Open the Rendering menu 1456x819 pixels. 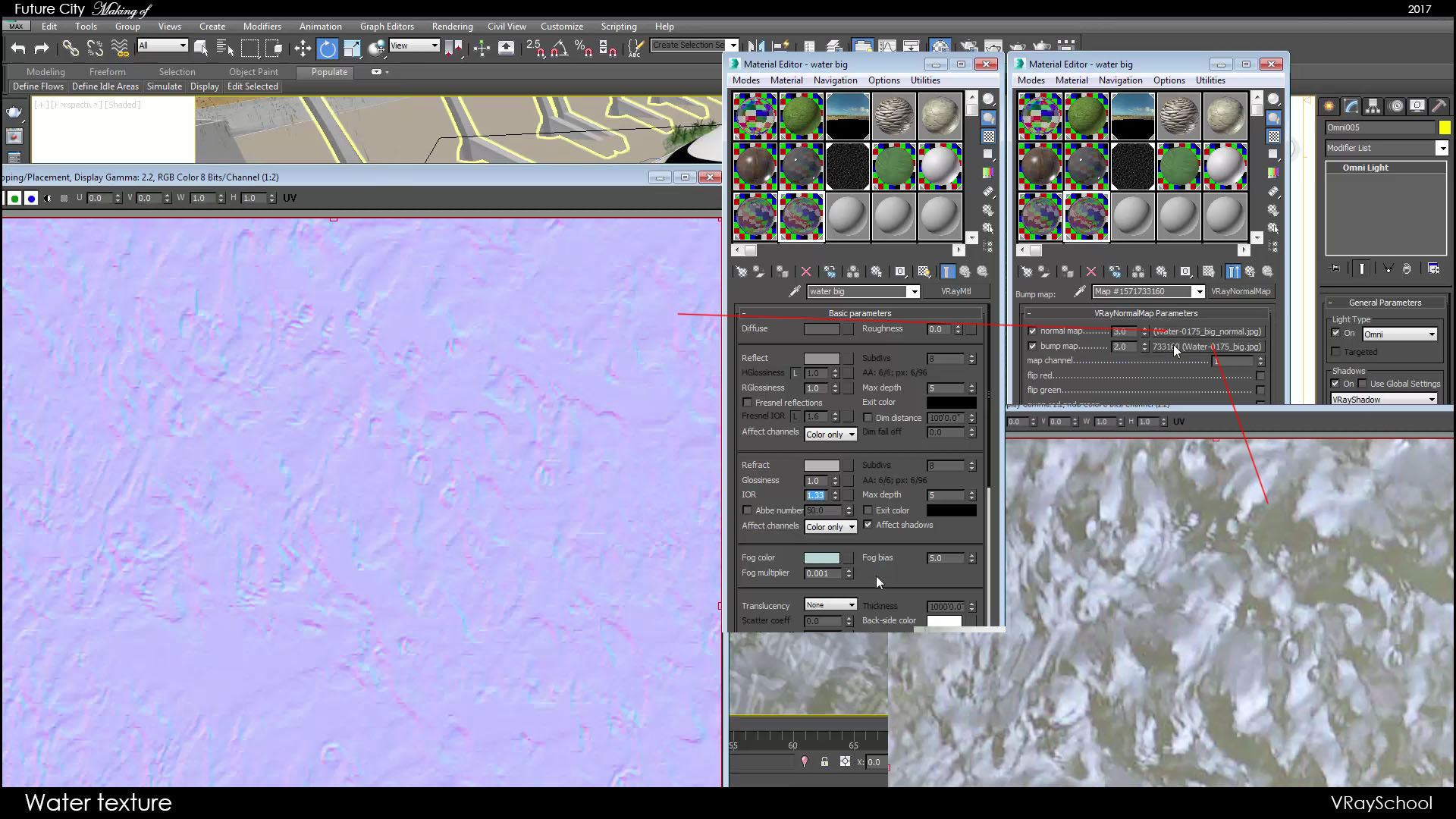[x=452, y=26]
